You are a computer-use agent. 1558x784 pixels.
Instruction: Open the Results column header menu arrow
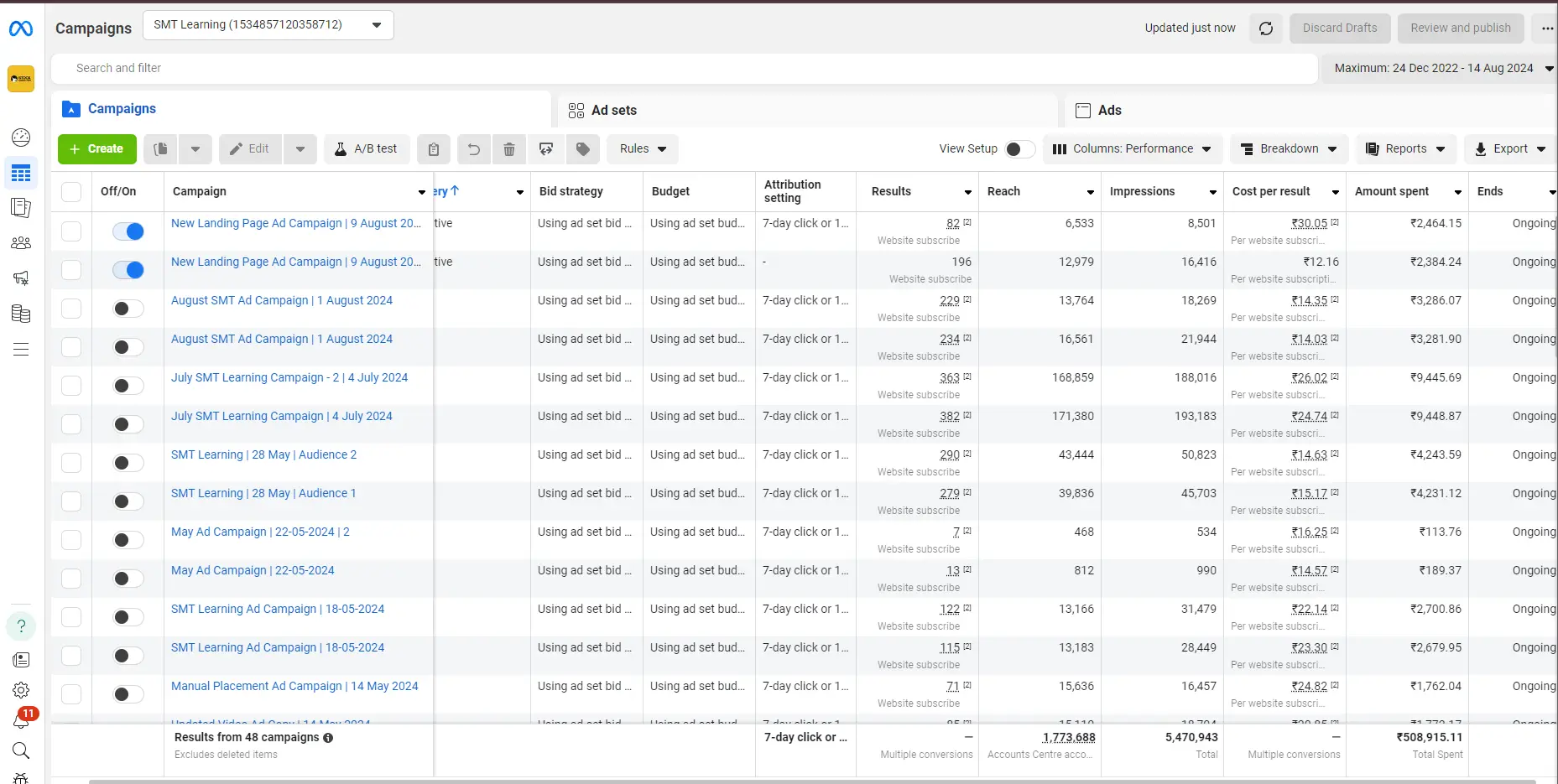[x=968, y=192]
